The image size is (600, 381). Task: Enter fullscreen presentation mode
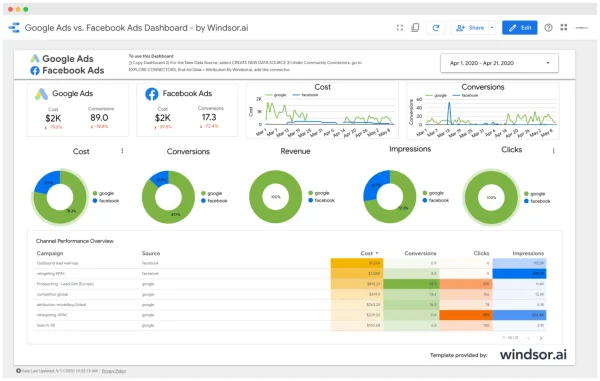tap(400, 28)
